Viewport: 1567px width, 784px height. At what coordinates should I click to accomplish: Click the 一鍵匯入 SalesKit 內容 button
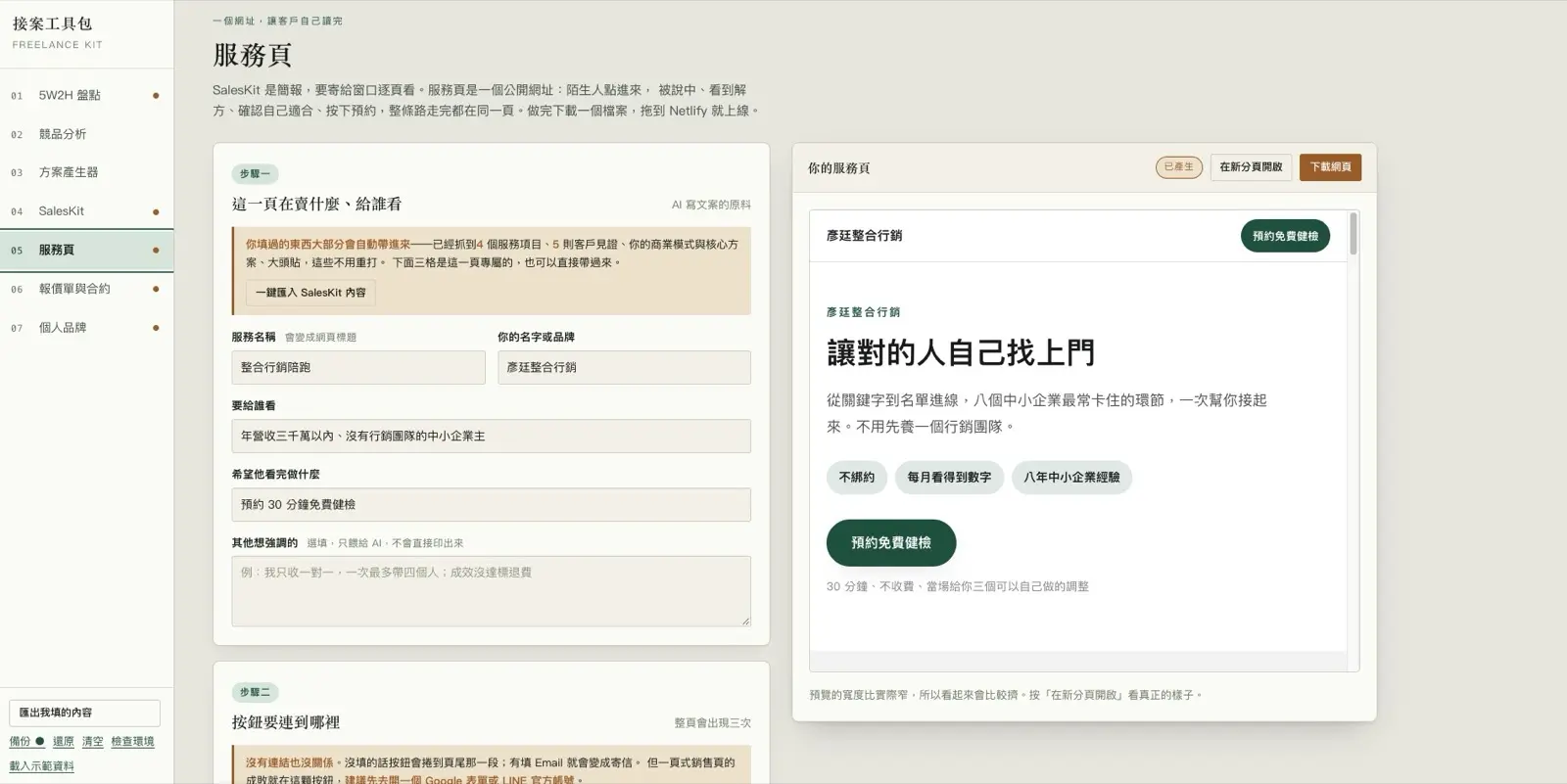click(310, 293)
